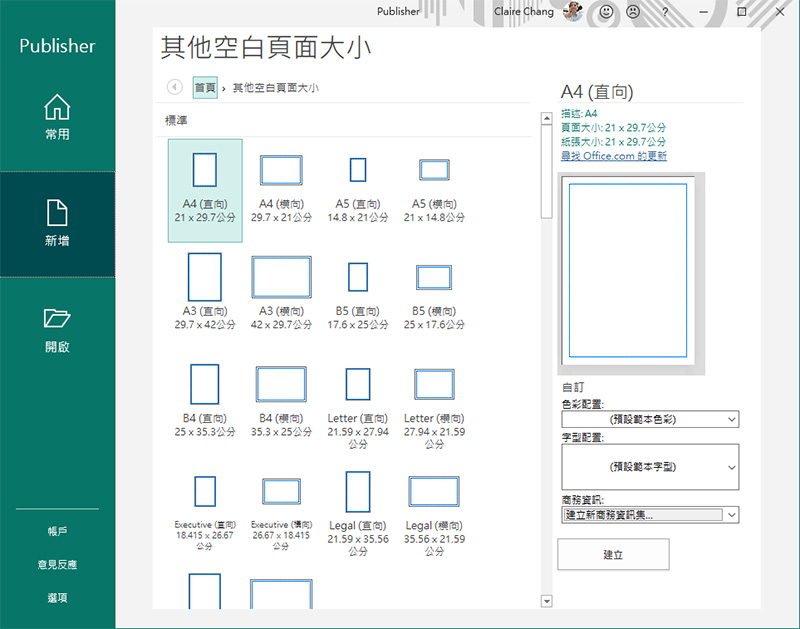The image size is (800, 629).
Task: Select the A3 (直向) page size
Action: point(205,291)
